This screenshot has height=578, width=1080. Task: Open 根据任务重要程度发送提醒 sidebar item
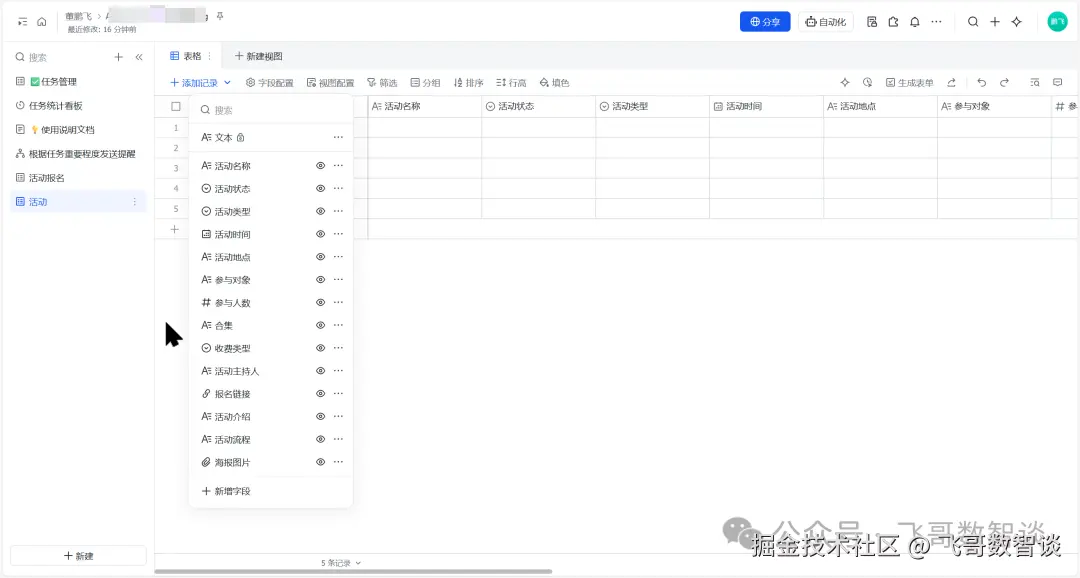coord(79,154)
